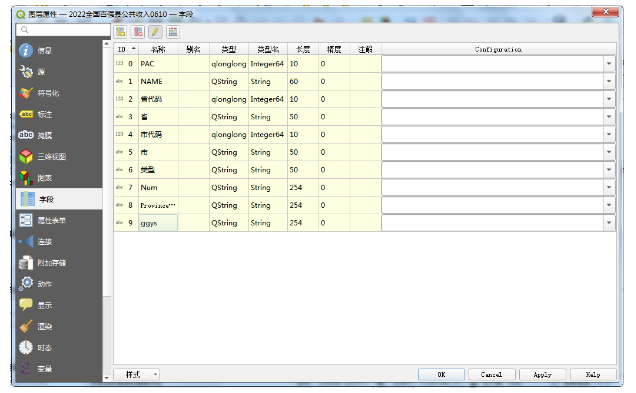This screenshot has width=636, height=393.
Task: Open the Configuration dropdown for field ID 6
Action: (x=609, y=170)
